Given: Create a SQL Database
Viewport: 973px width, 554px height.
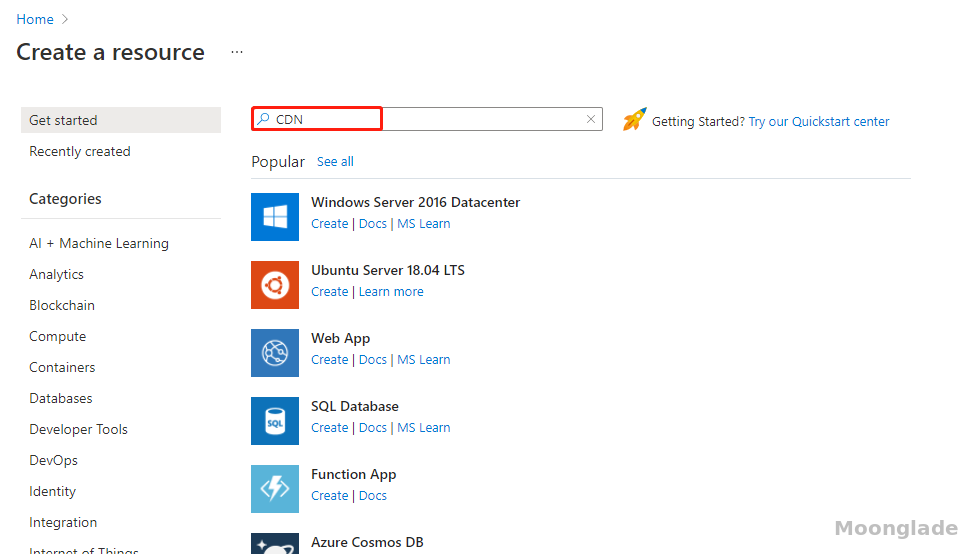Looking at the screenshot, I should pyautogui.click(x=330, y=428).
